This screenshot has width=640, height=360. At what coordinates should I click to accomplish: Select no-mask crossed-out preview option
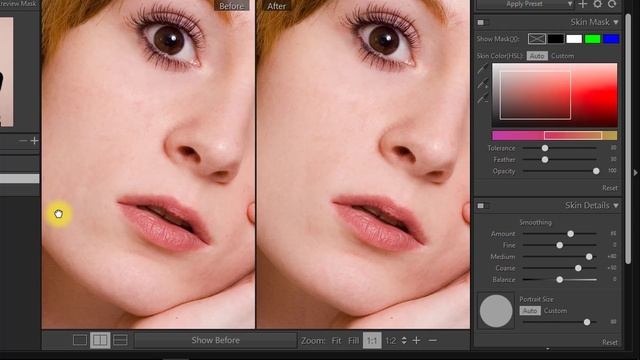pos(536,39)
